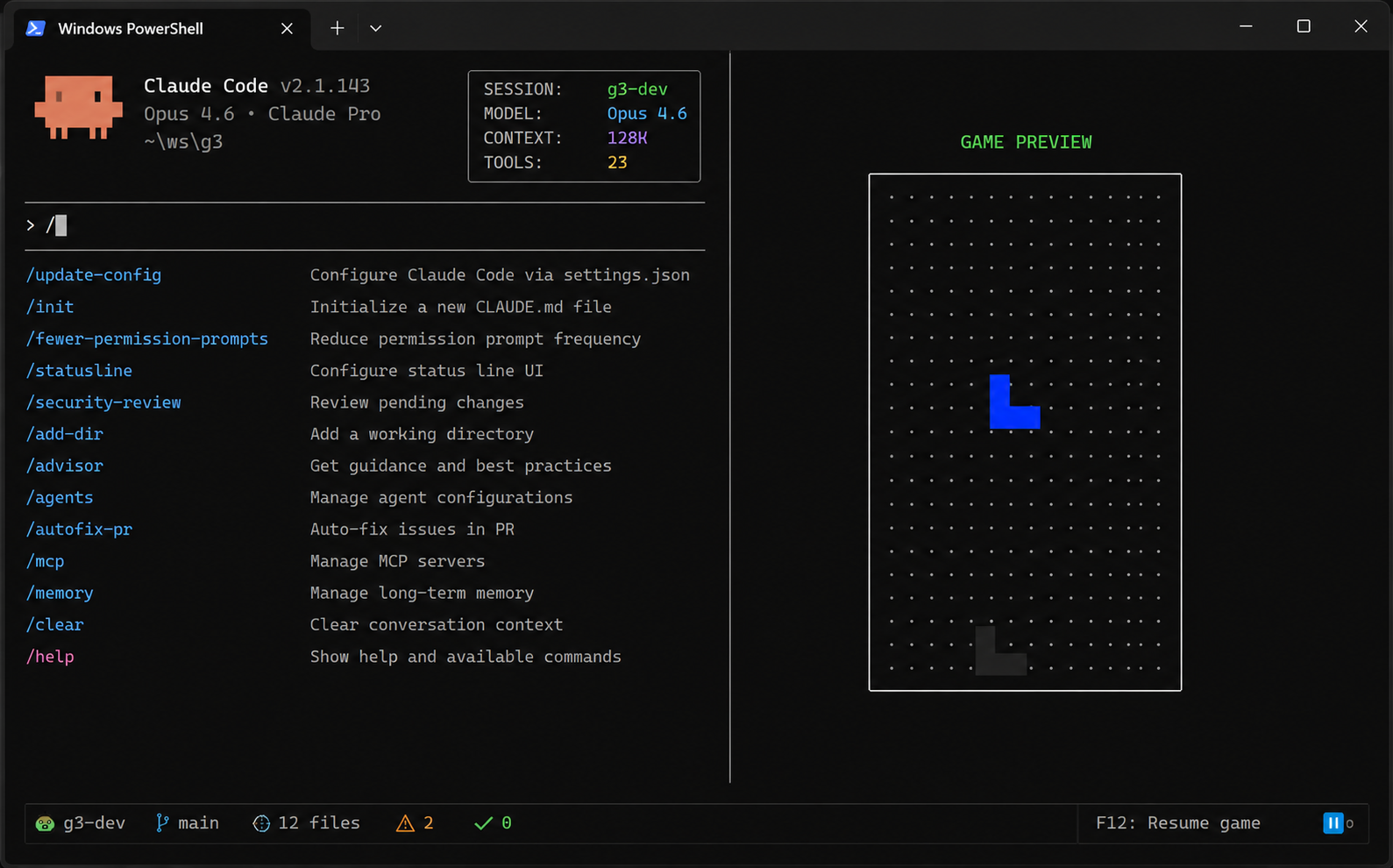The height and width of the screenshot is (868, 1393).
Task: Open the /agents command
Action: 59,497
